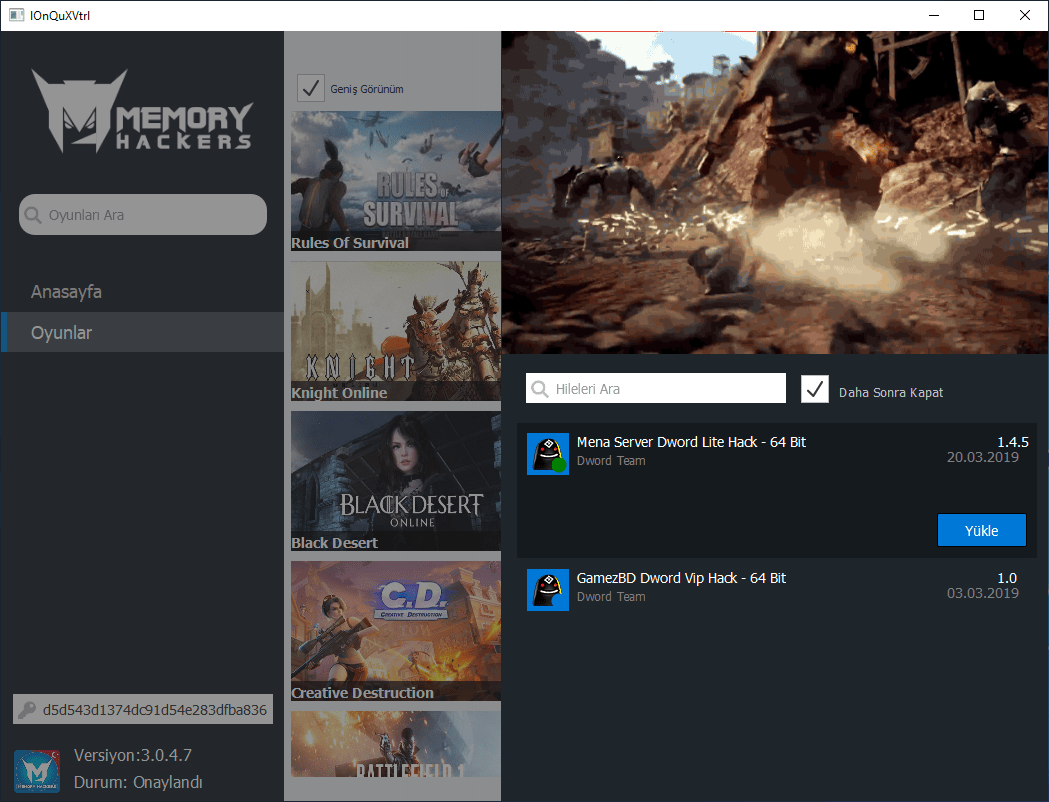Click the key icon beside license code
Image resolution: width=1049 pixels, height=802 pixels.
pos(27,710)
